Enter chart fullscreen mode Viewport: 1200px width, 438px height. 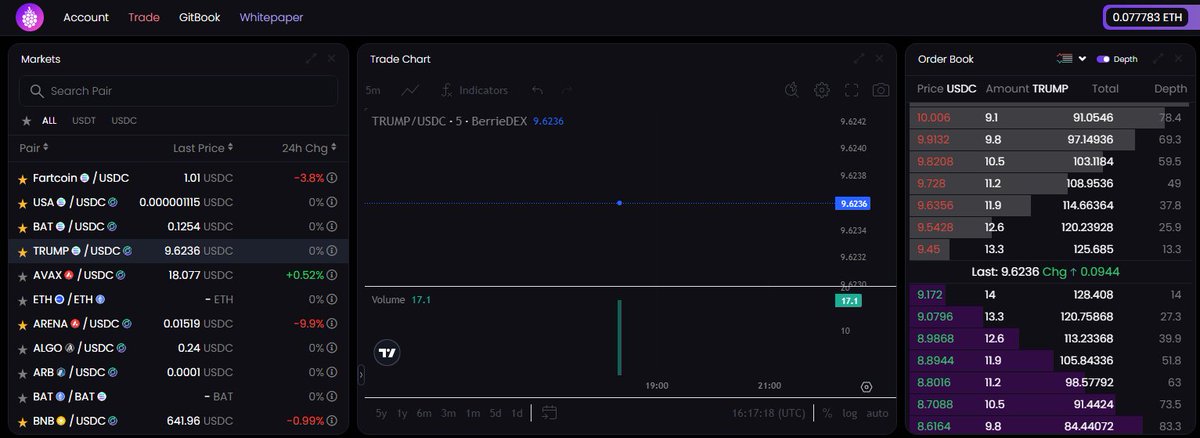point(852,90)
